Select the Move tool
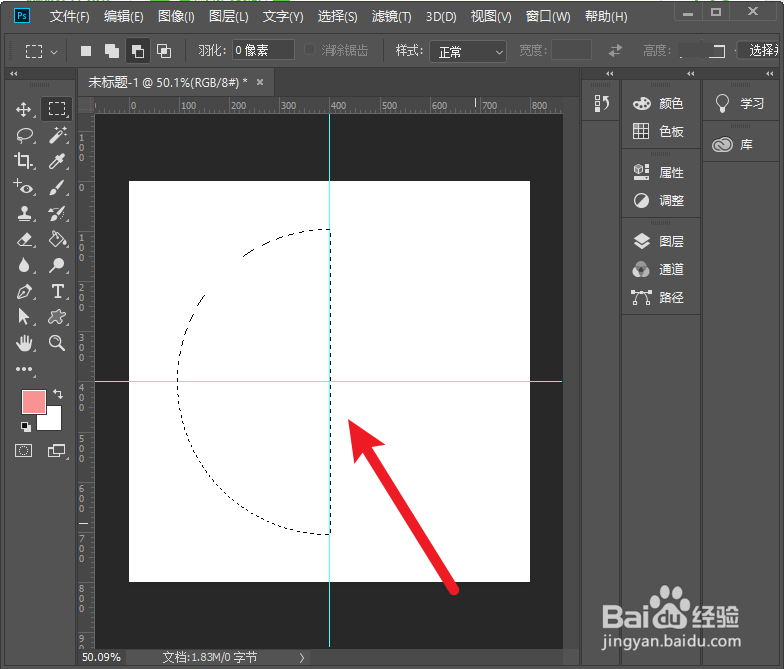 pos(24,110)
